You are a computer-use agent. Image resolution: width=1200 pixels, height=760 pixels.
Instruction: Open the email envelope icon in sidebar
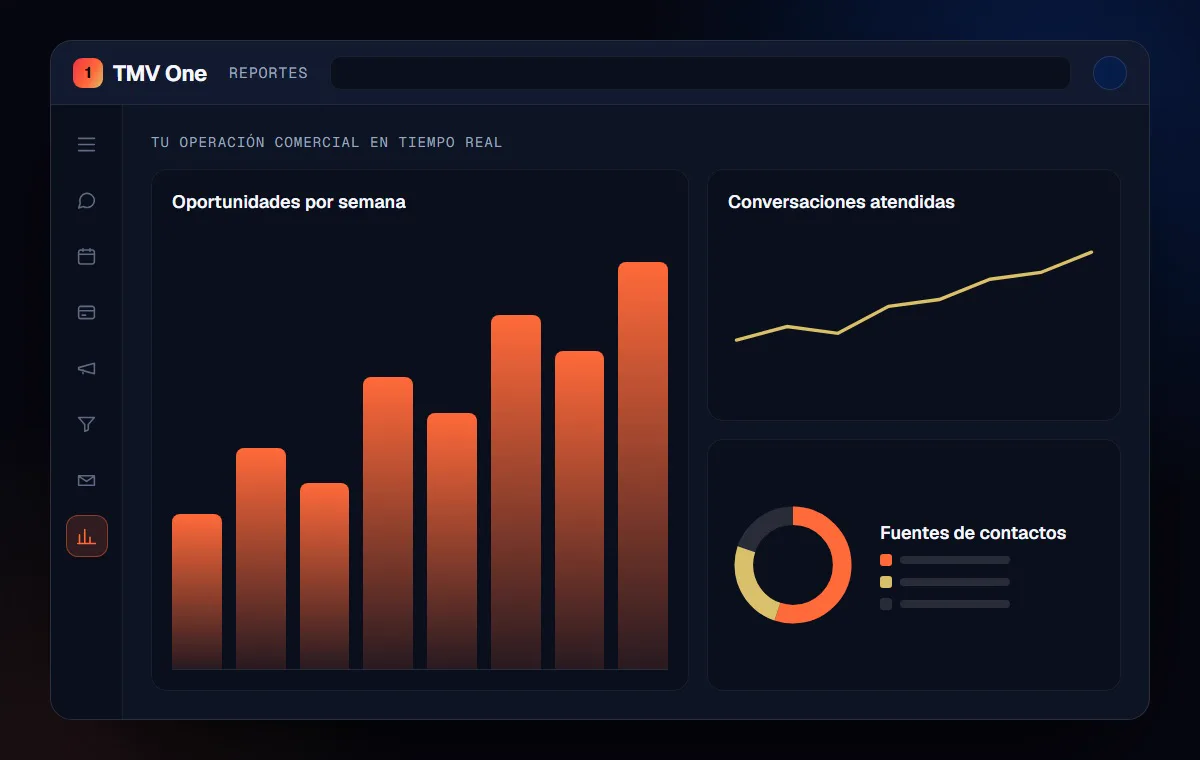click(87, 481)
